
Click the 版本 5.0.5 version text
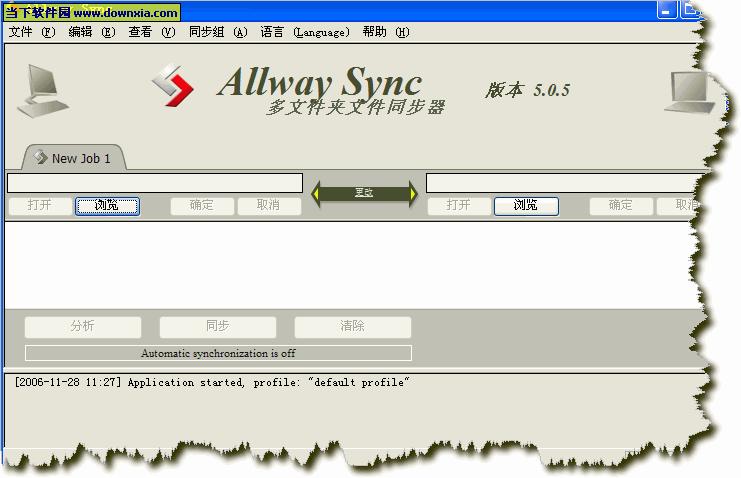click(x=527, y=90)
